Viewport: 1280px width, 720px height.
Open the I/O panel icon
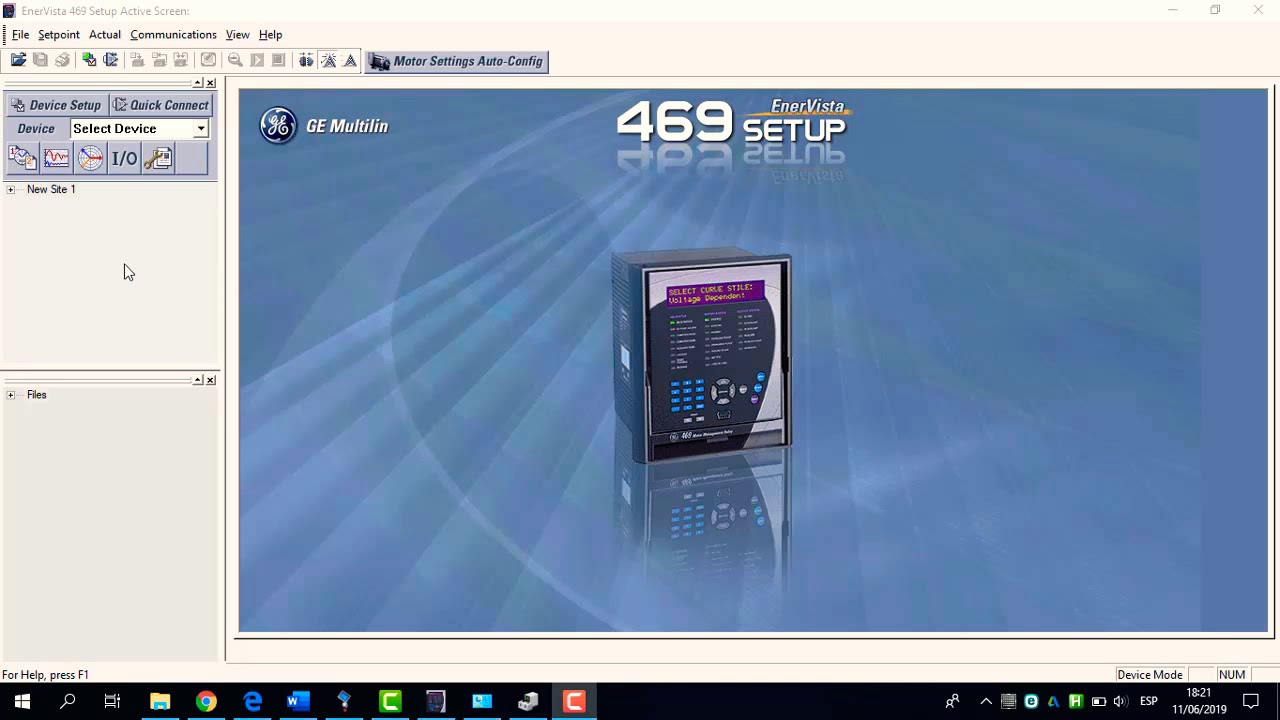(x=124, y=158)
